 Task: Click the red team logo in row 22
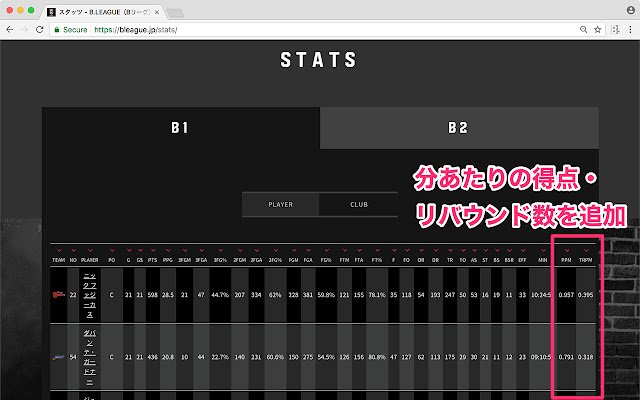pos(58,295)
